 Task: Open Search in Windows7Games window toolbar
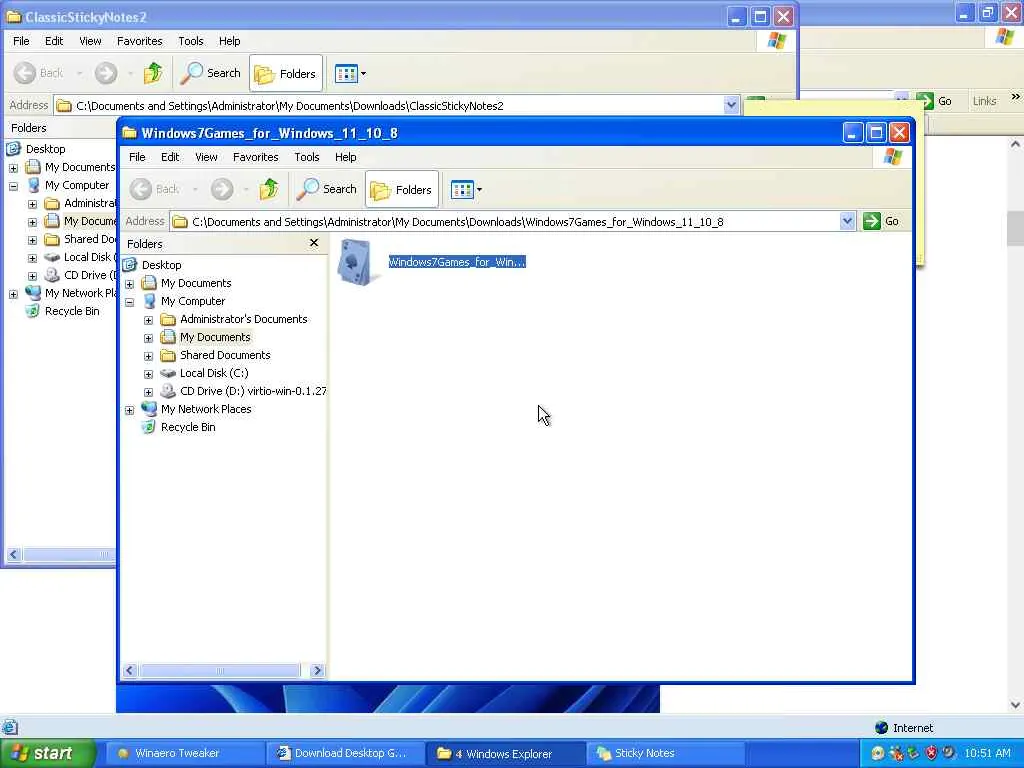327,189
